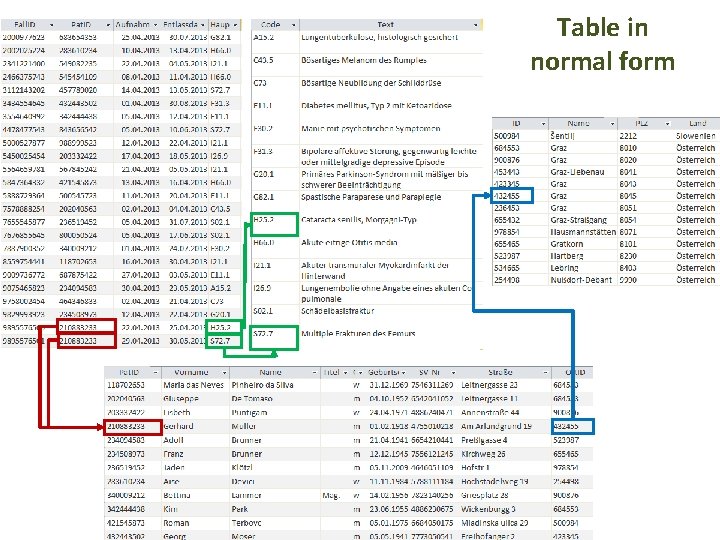Image resolution: width=720 pixels, height=540 pixels.
Task: Open the Vorname column filter arrow
Action: (x=225, y=372)
